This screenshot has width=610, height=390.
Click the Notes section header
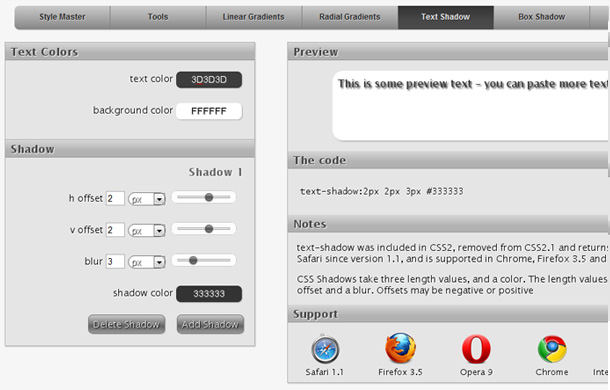click(448, 224)
